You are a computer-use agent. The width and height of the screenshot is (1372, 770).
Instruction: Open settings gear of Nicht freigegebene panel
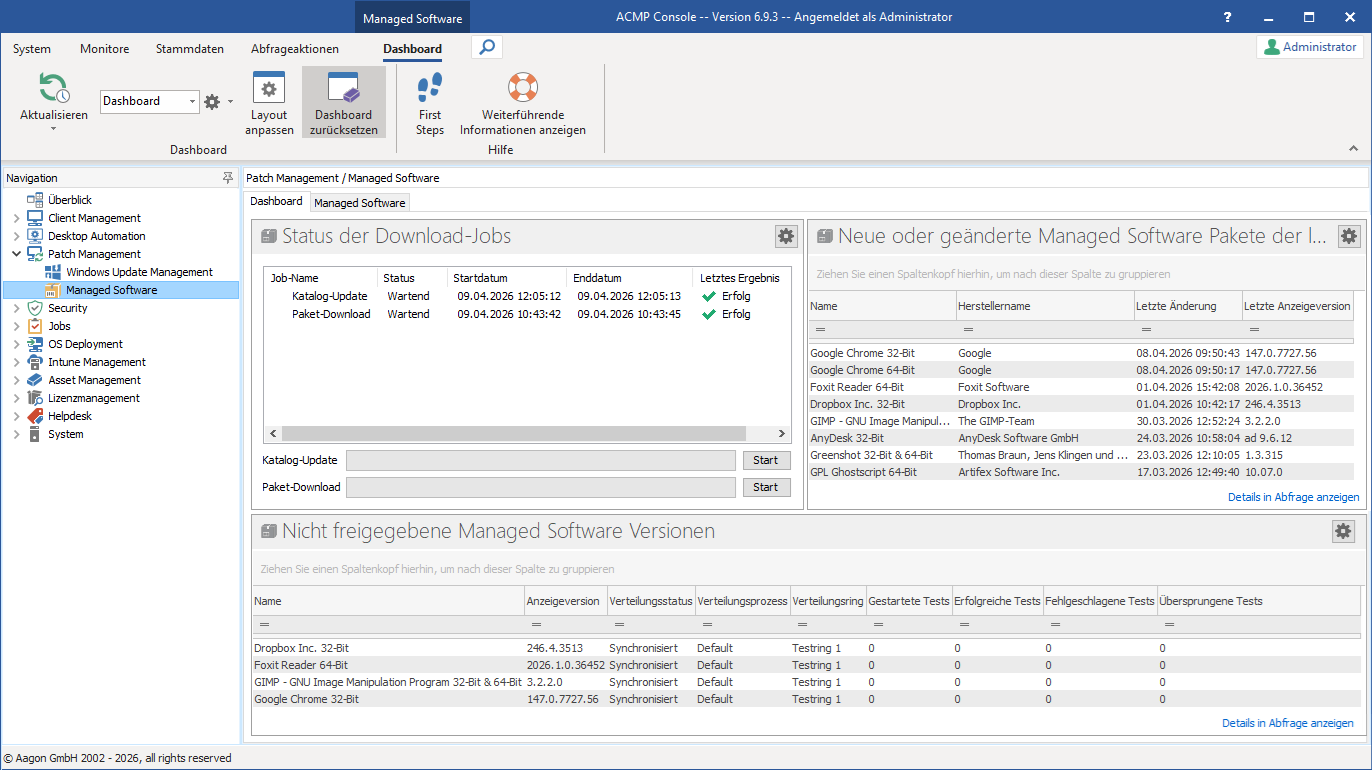coord(1343,531)
